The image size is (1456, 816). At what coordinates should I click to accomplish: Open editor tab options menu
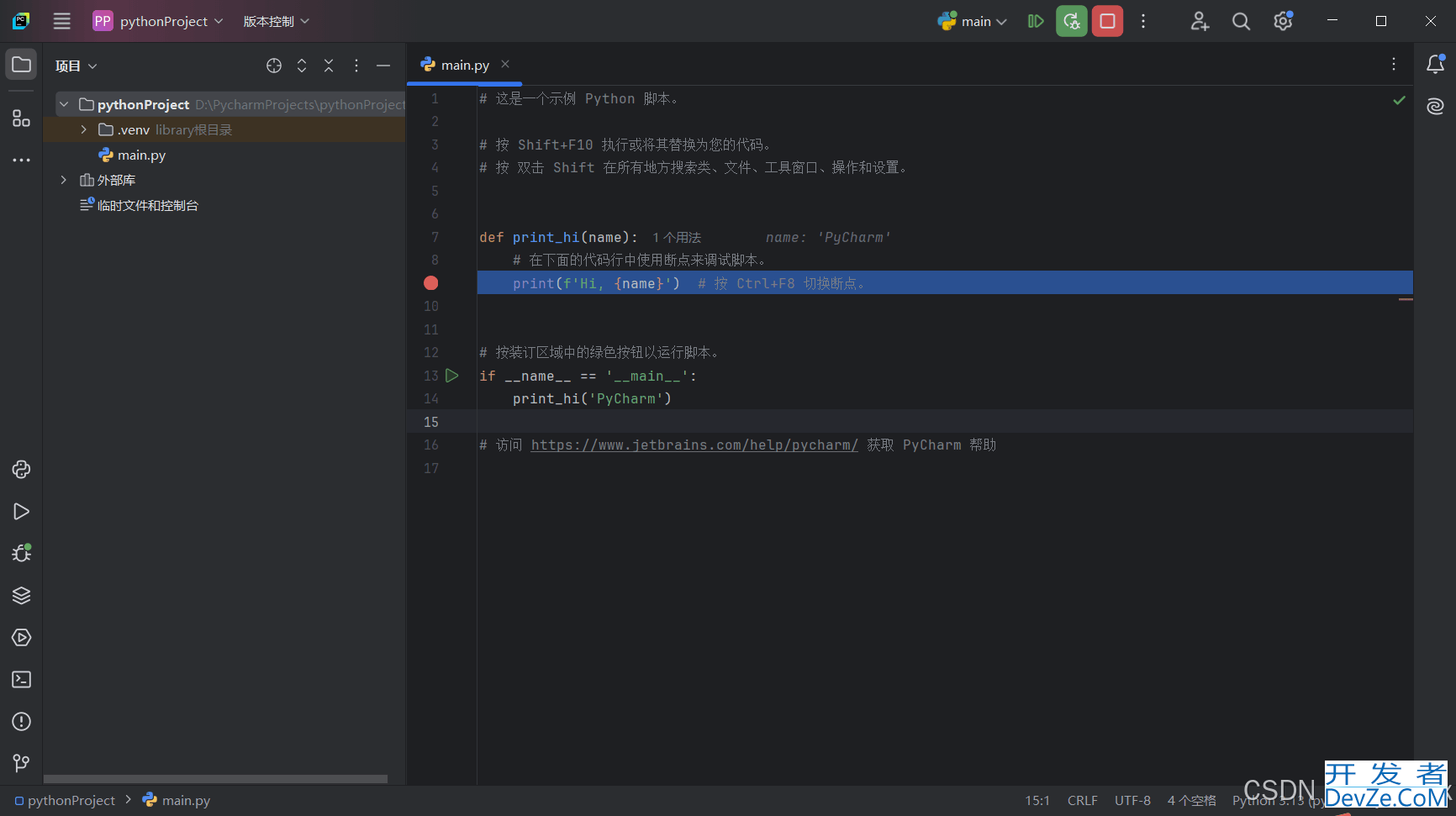coord(1394,64)
